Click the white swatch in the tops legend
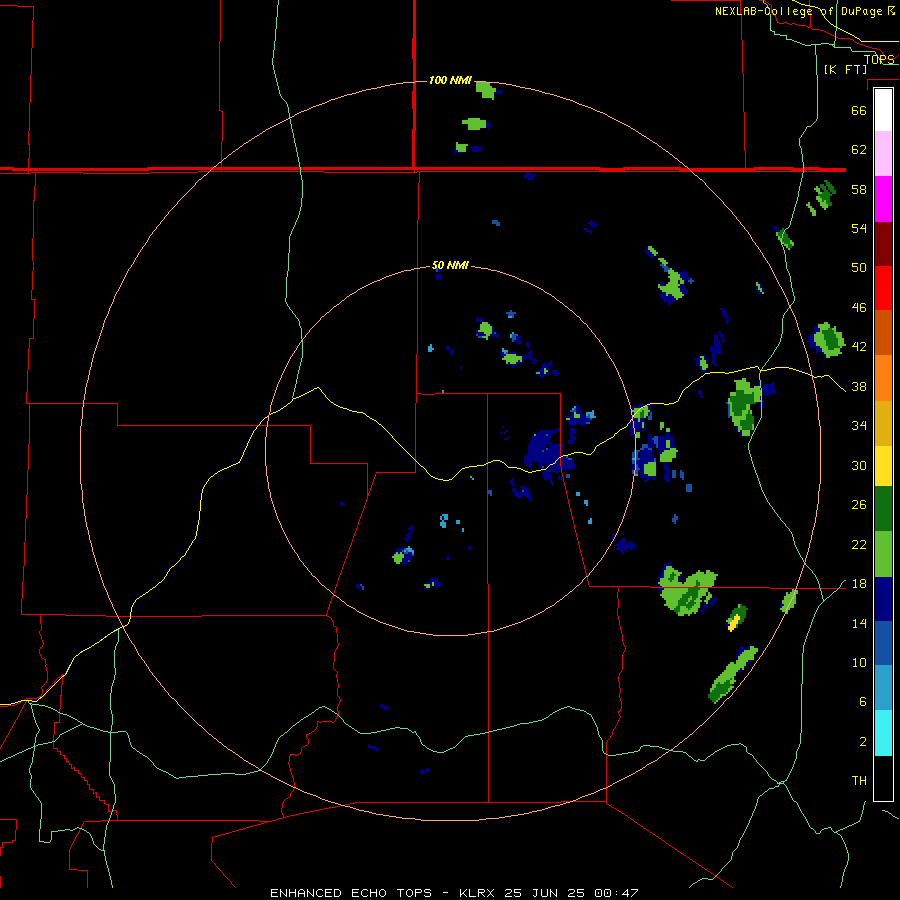The height and width of the screenshot is (900, 900). [883, 110]
